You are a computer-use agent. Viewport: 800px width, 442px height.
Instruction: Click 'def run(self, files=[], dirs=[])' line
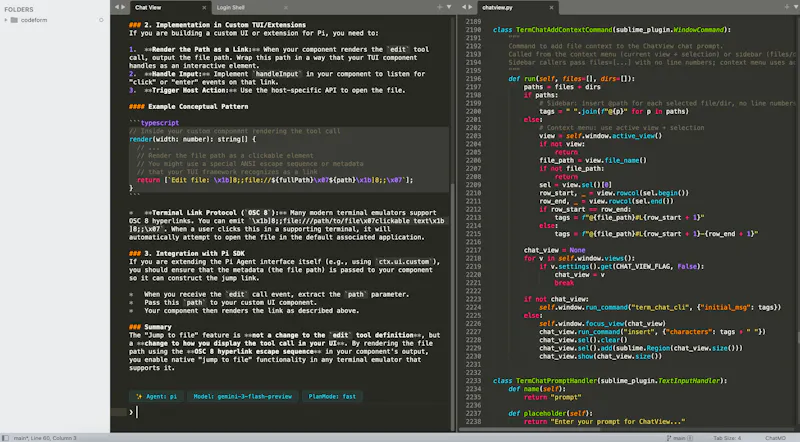pyautogui.click(x=571, y=79)
